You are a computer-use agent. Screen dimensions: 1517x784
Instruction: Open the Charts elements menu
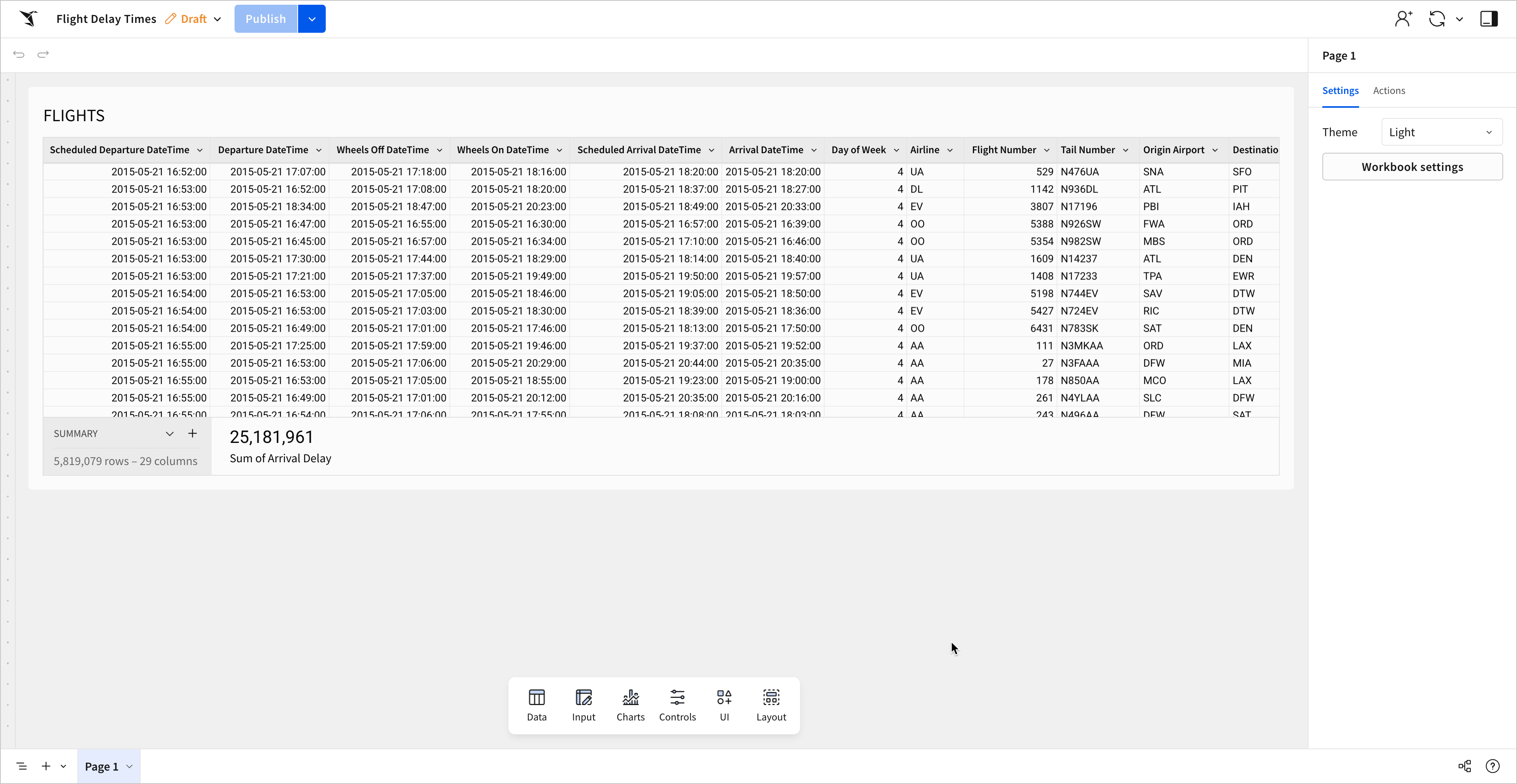[x=630, y=705]
